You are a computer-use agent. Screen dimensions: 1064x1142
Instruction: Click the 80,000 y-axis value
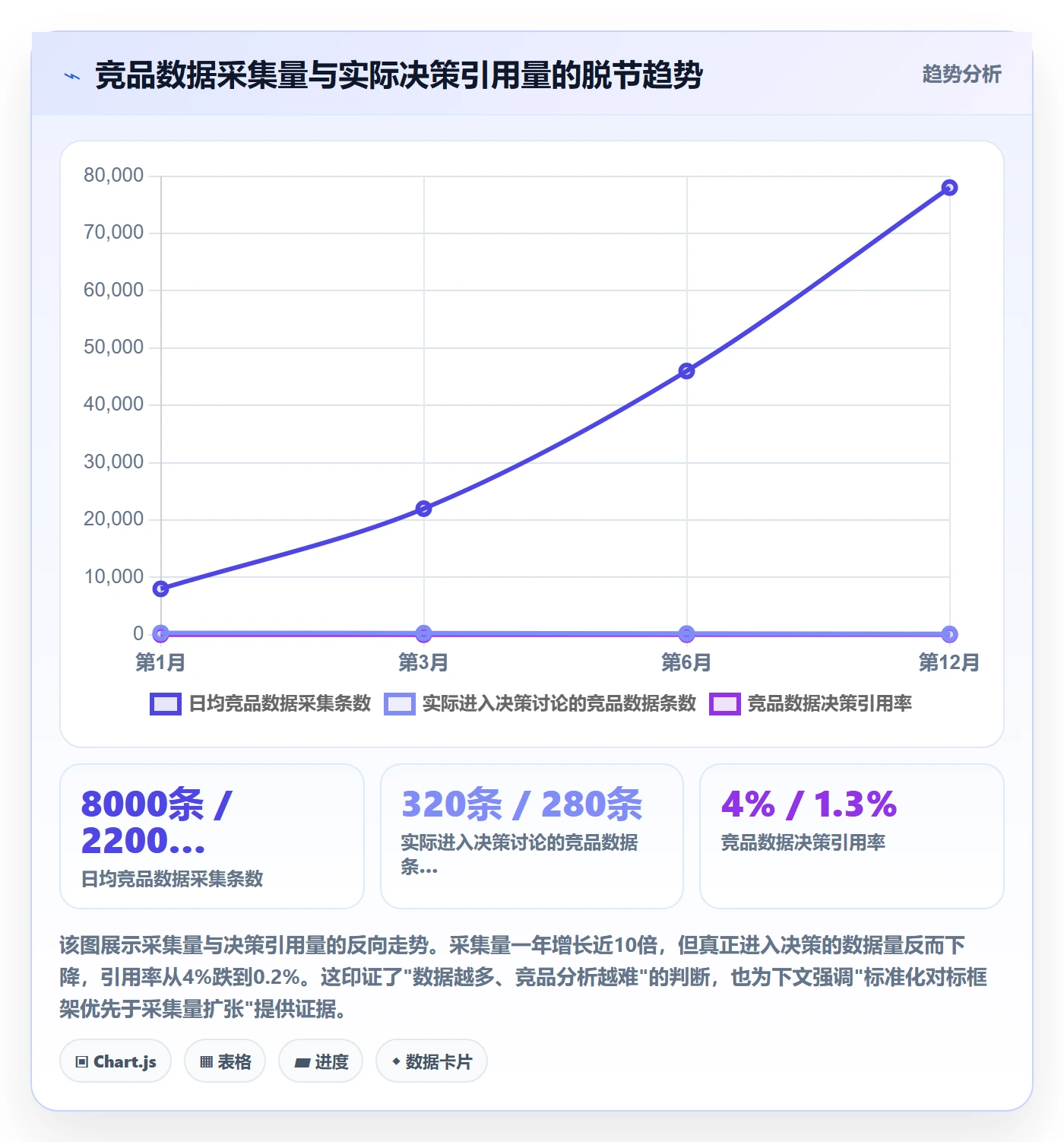coord(113,176)
